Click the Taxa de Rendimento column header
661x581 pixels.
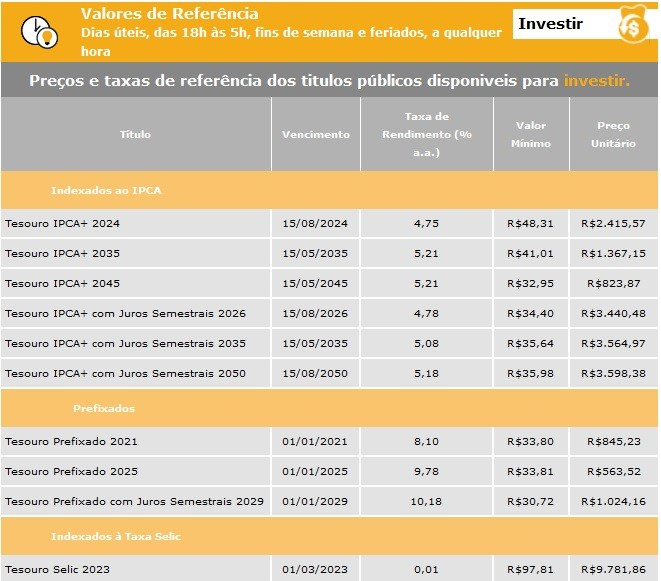[x=427, y=134]
